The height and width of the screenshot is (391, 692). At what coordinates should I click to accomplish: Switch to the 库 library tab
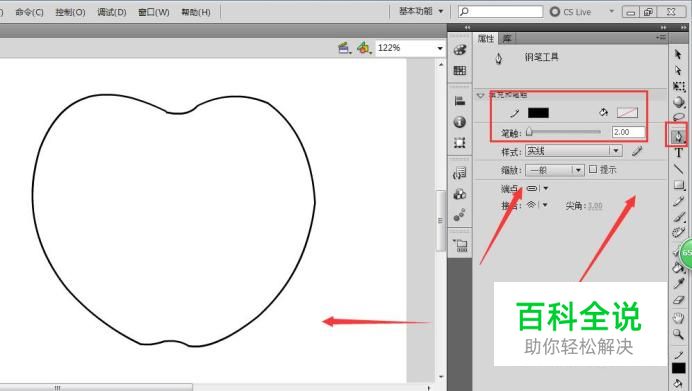tap(507, 38)
